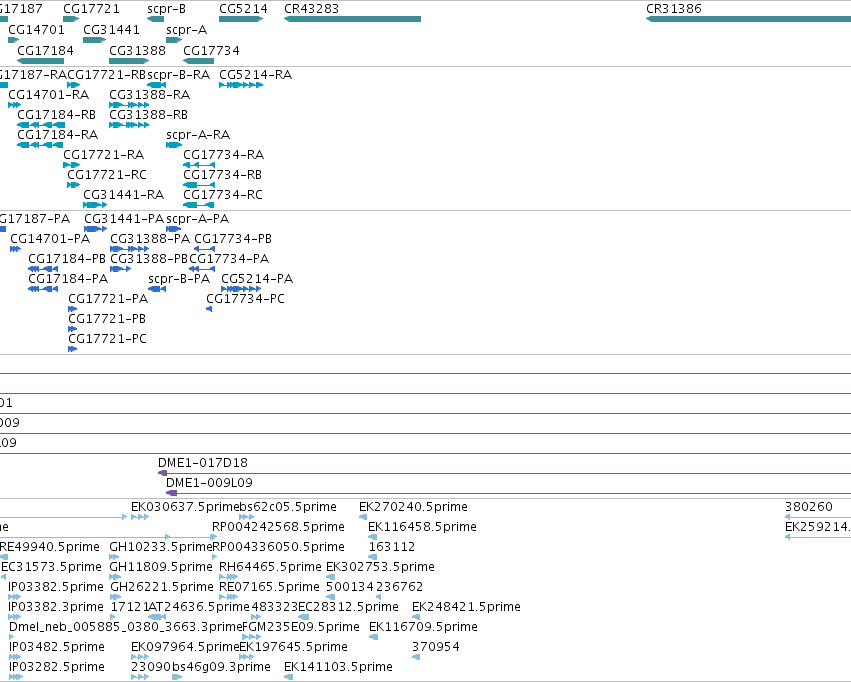Viewport: 851px width, 682px height.
Task: Open the CG17734 gene label
Action: click(x=211, y=50)
